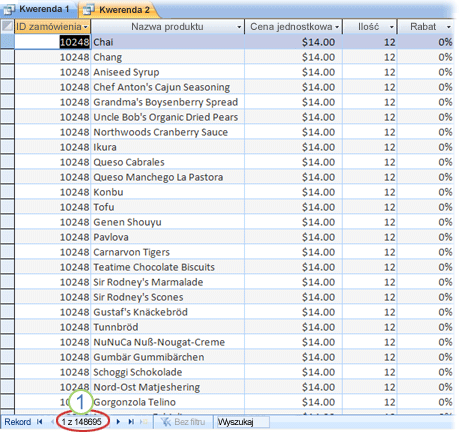
Task: Click the Carnarvon Tigers cell
Action: [168, 252]
